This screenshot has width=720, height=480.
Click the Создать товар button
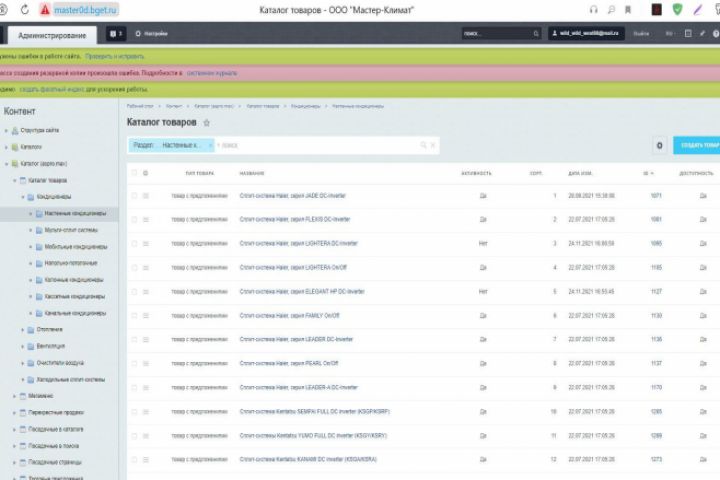(x=697, y=145)
